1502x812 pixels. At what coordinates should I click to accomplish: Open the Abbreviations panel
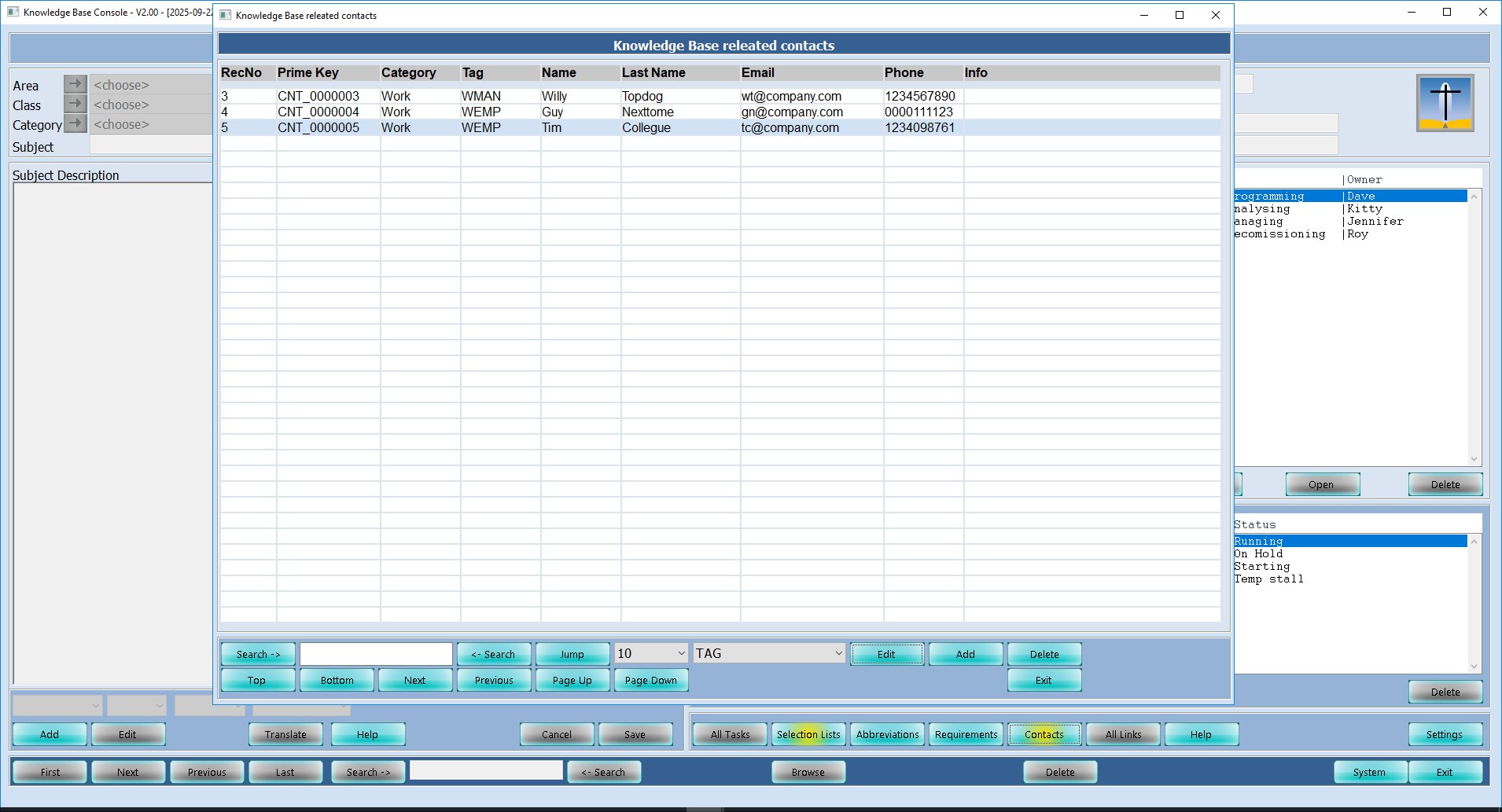tap(886, 733)
